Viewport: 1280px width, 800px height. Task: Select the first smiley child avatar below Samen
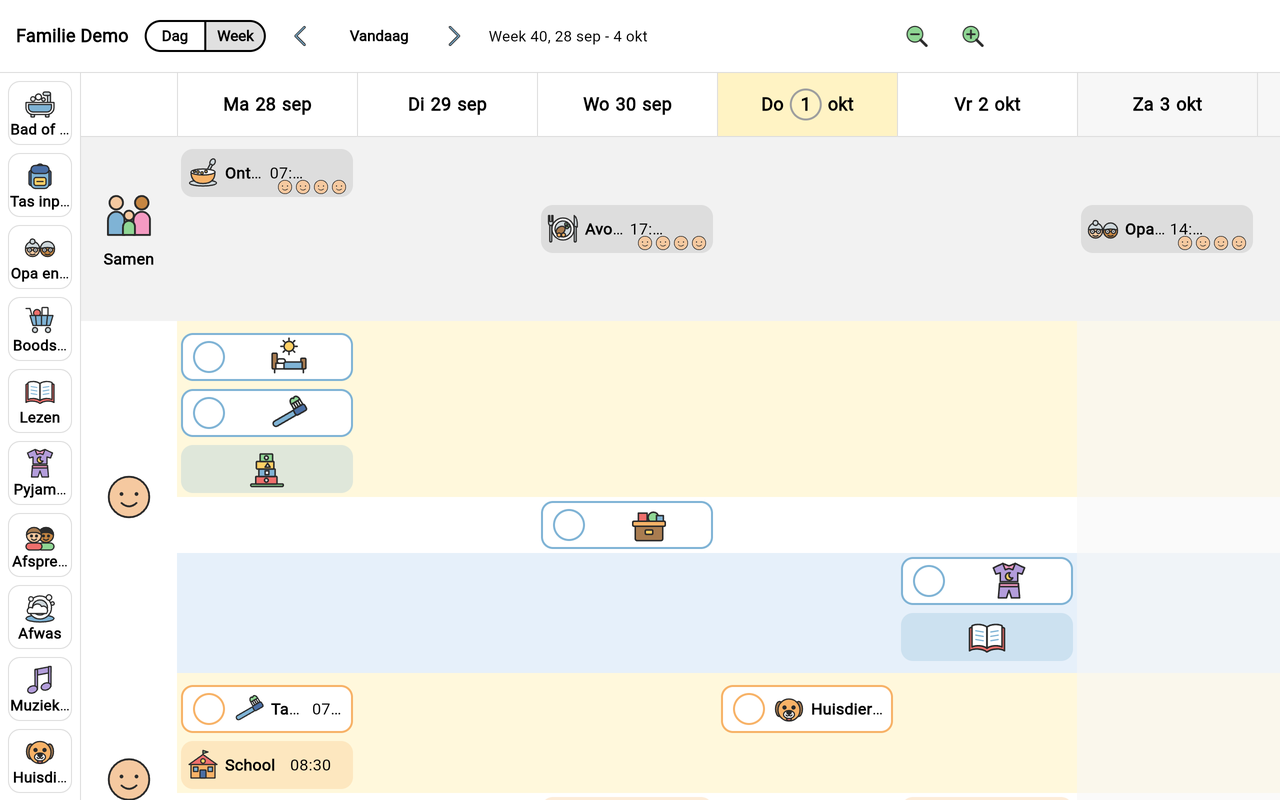[x=129, y=497]
